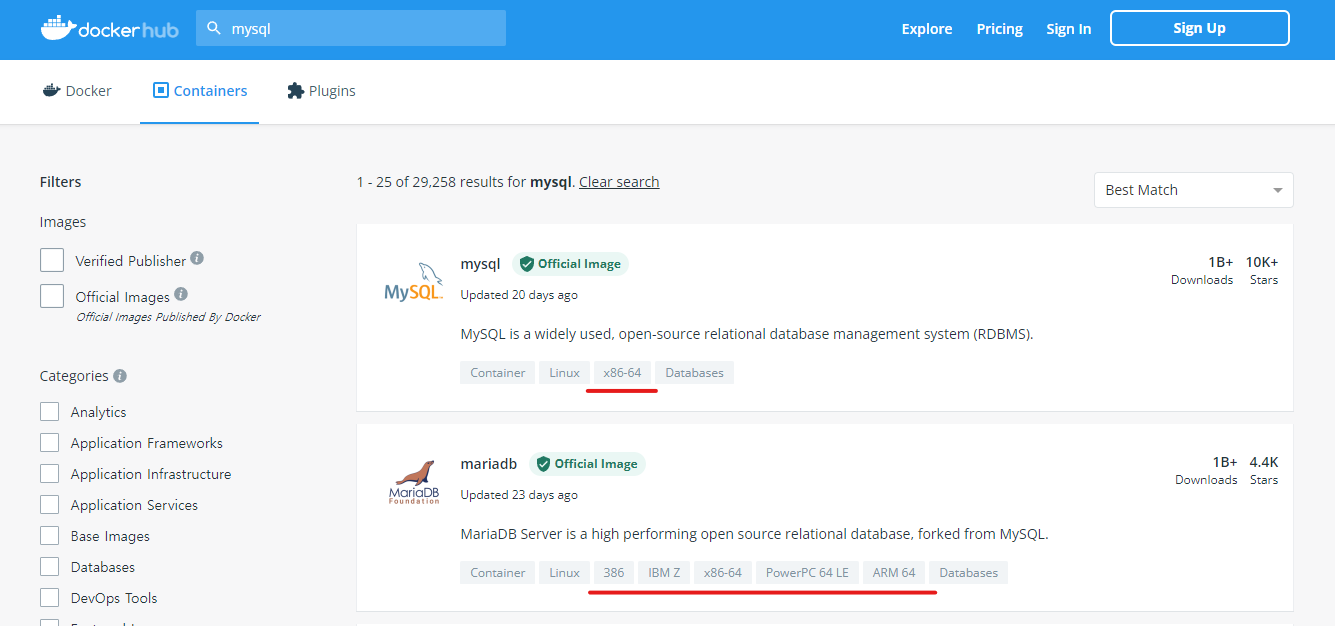Click the Docker Hub whale logo
This screenshot has height=626, width=1335.
110,28
